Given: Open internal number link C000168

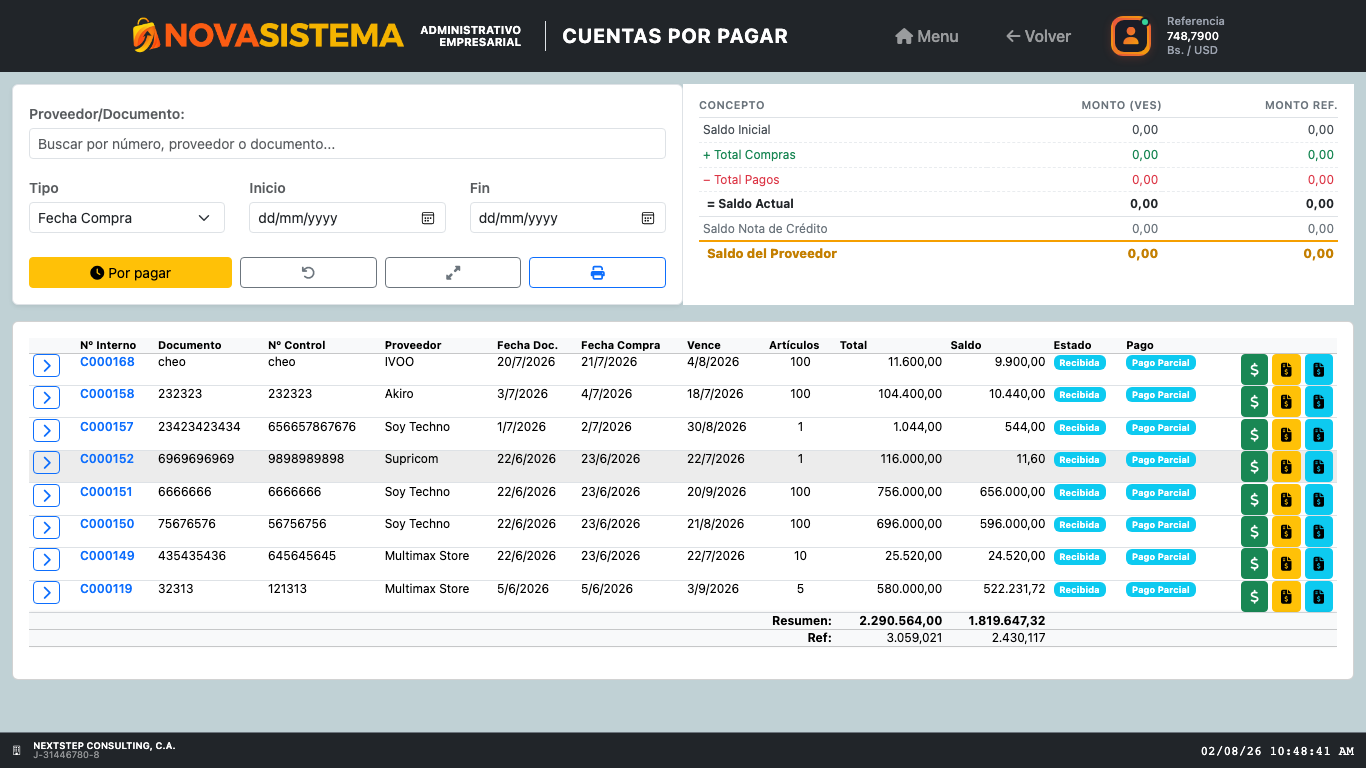Looking at the screenshot, I should [x=107, y=362].
